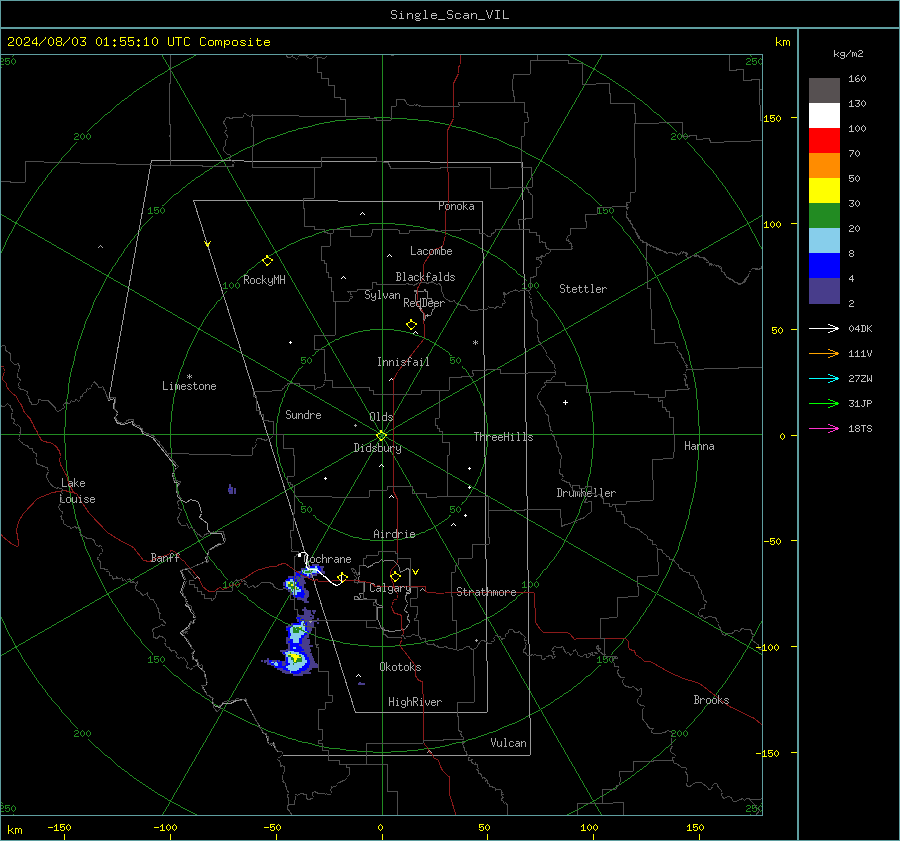Click the orange 111V arrow legend icon
The height and width of the screenshot is (841, 900).
pyautogui.click(x=824, y=354)
